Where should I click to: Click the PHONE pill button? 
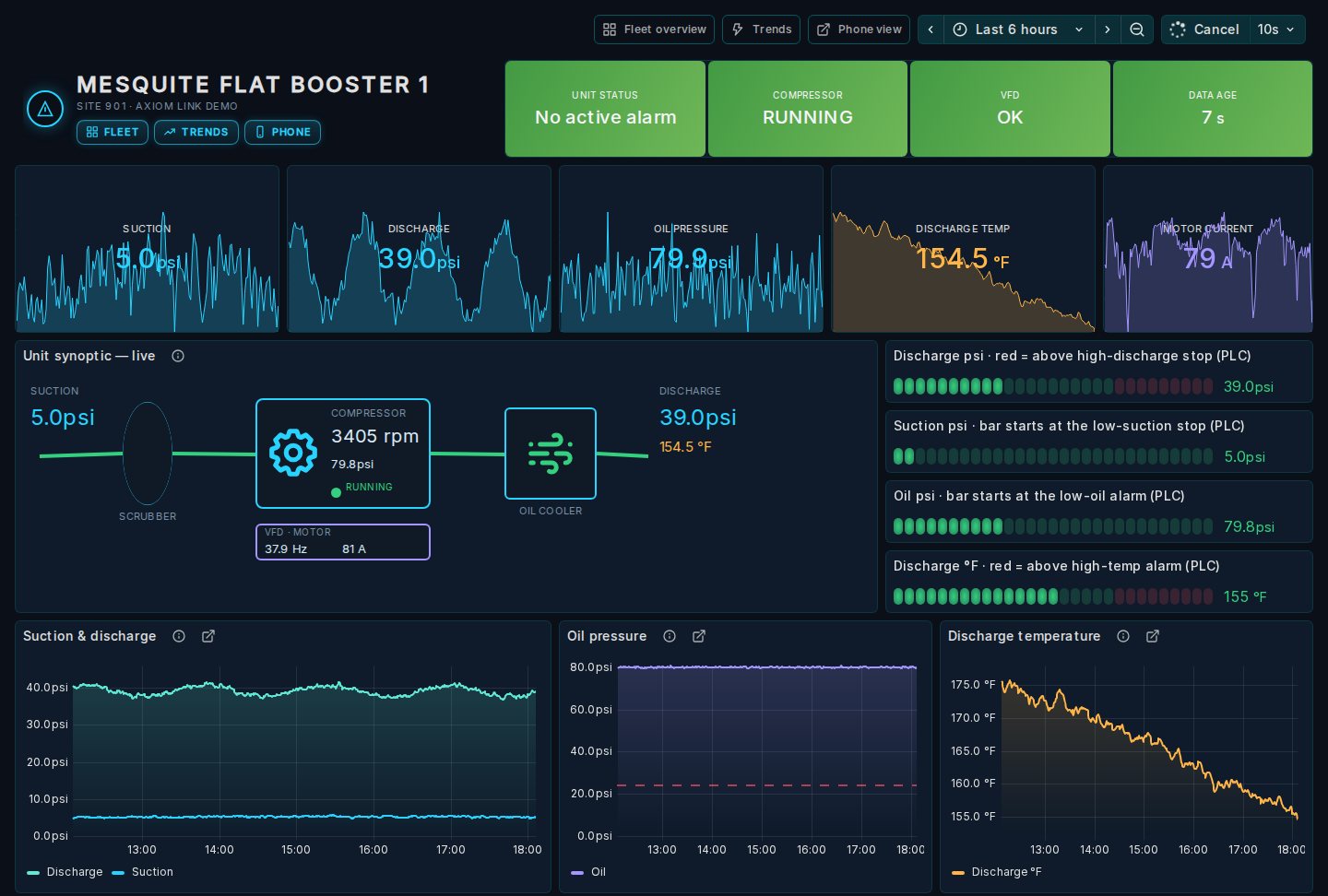click(283, 132)
